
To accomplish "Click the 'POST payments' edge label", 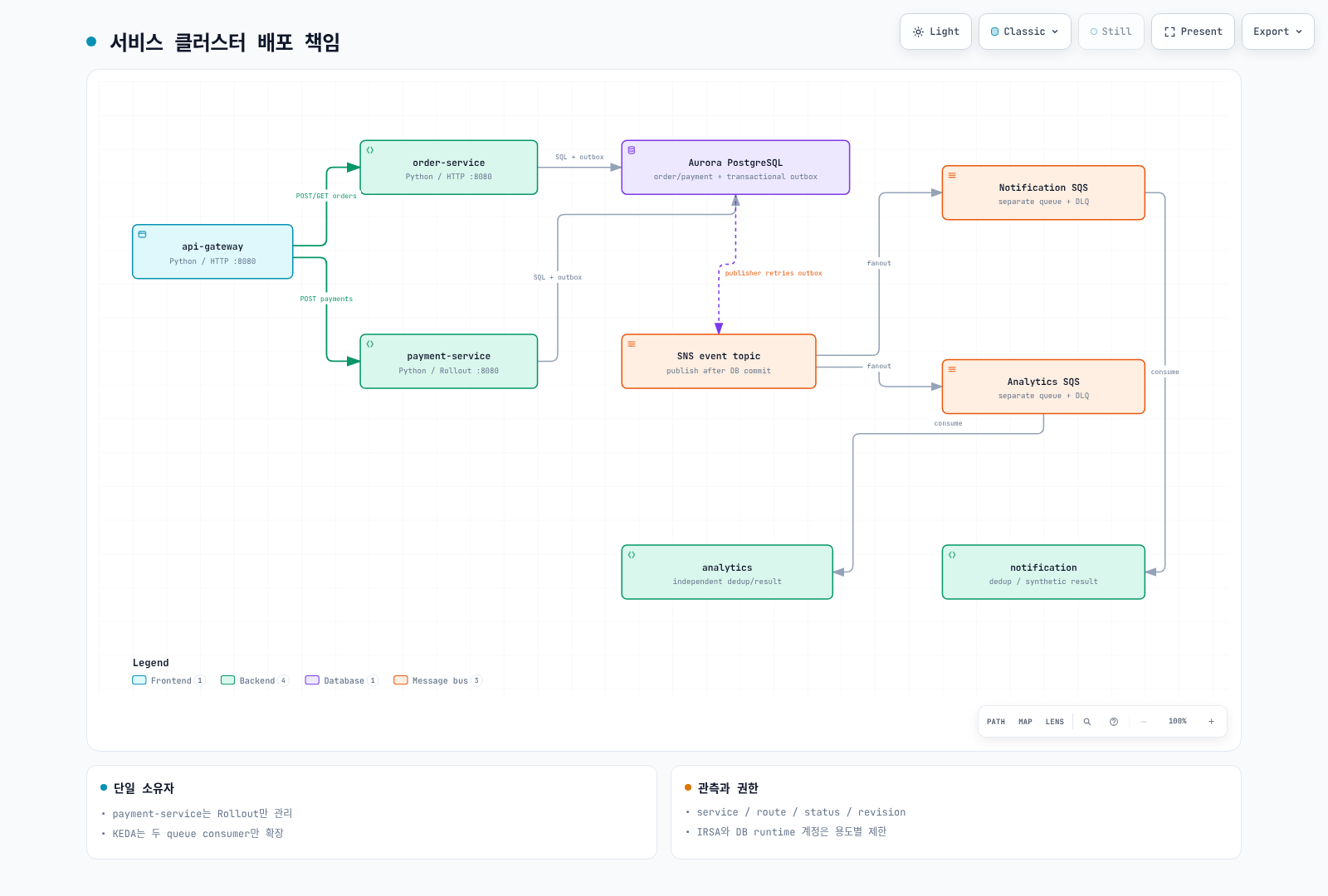I will (x=326, y=299).
